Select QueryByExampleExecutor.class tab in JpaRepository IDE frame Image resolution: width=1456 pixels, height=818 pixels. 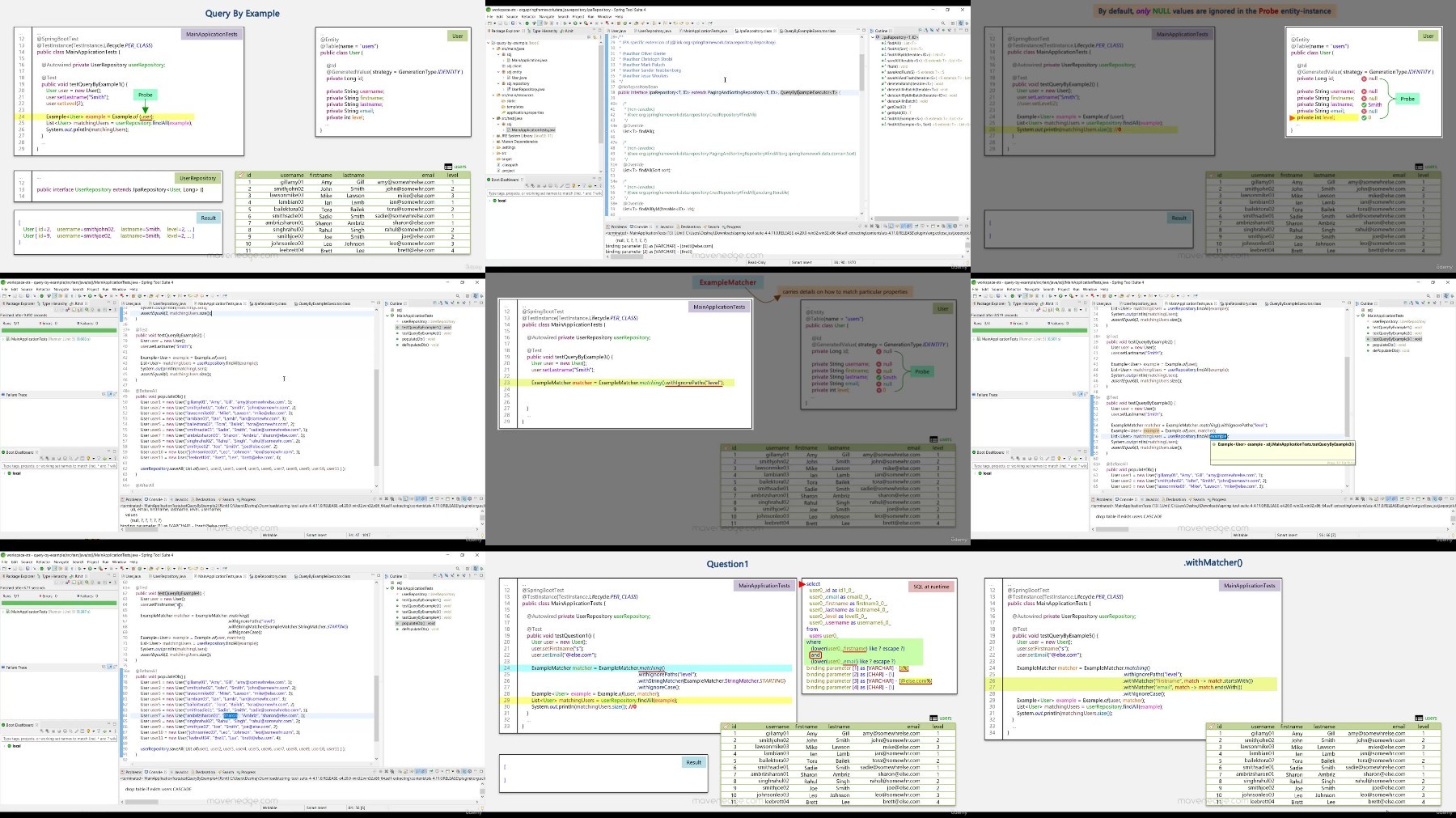click(x=806, y=31)
